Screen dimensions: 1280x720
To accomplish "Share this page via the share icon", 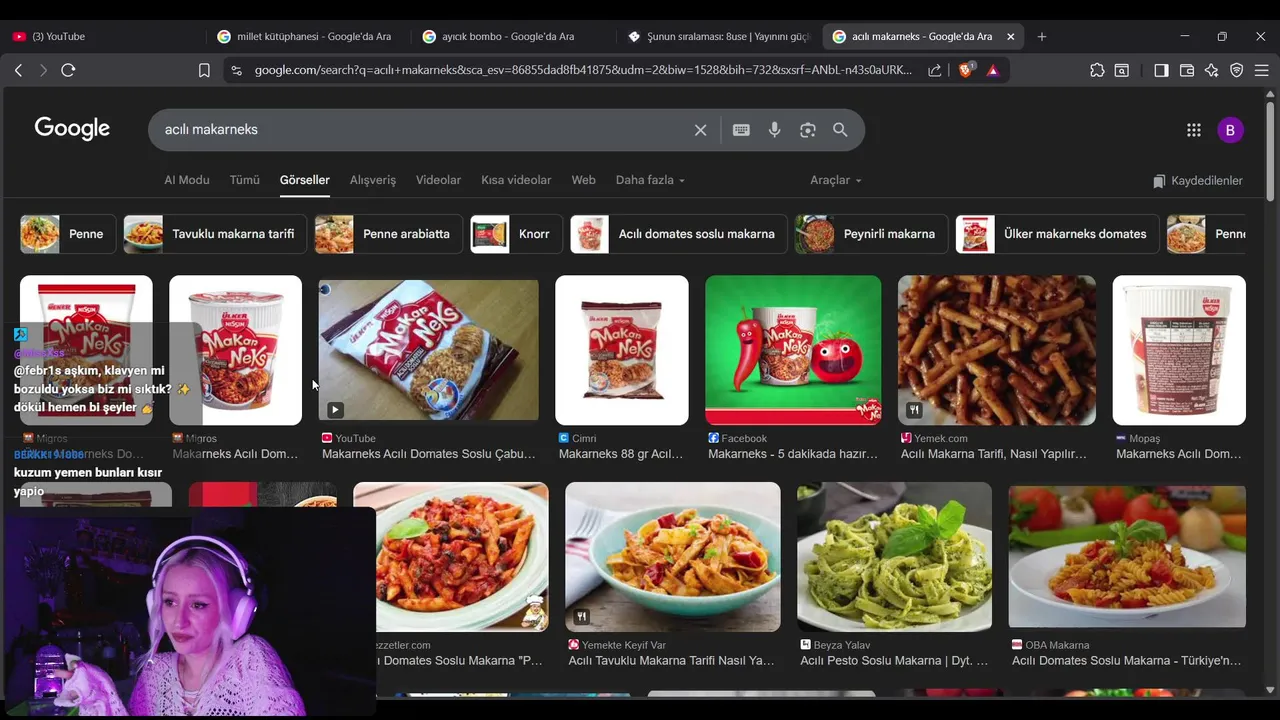I will click(934, 70).
